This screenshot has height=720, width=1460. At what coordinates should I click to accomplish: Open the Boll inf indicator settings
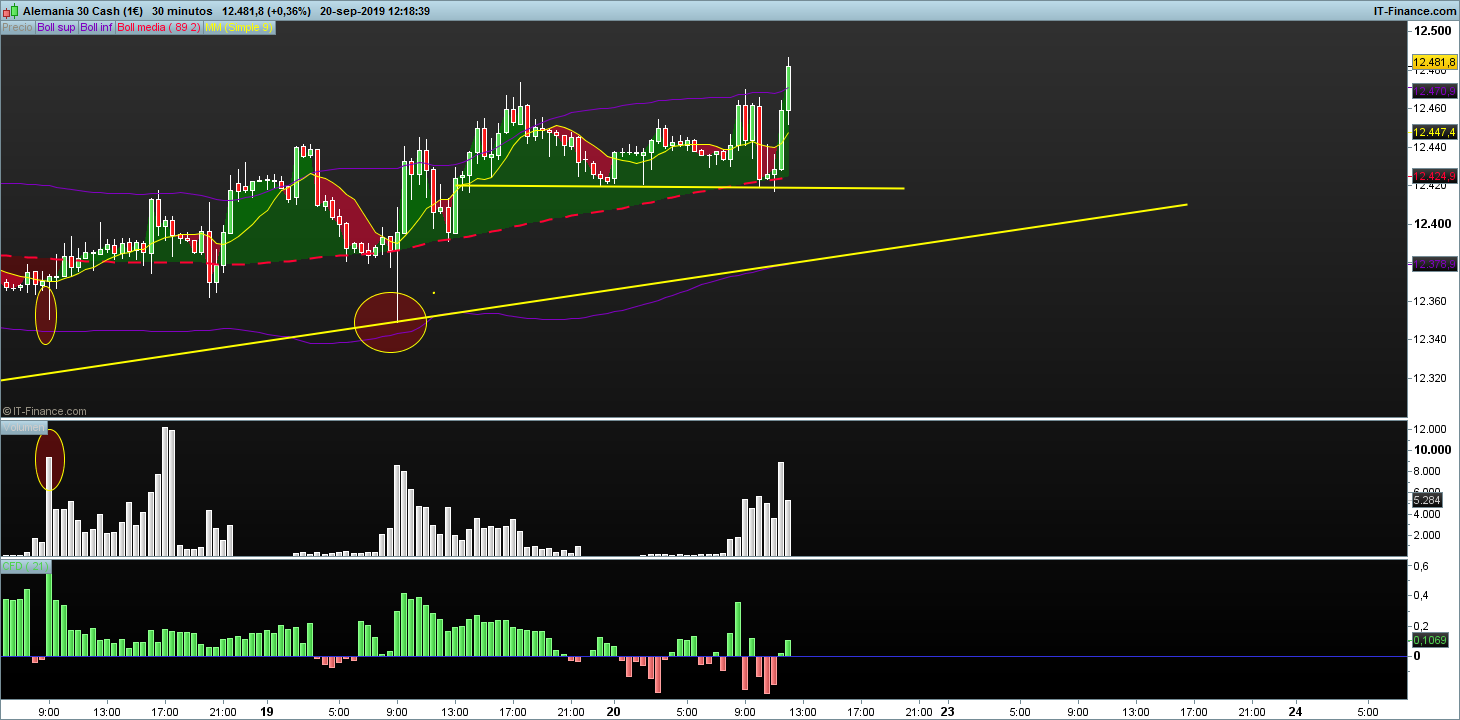[97, 28]
